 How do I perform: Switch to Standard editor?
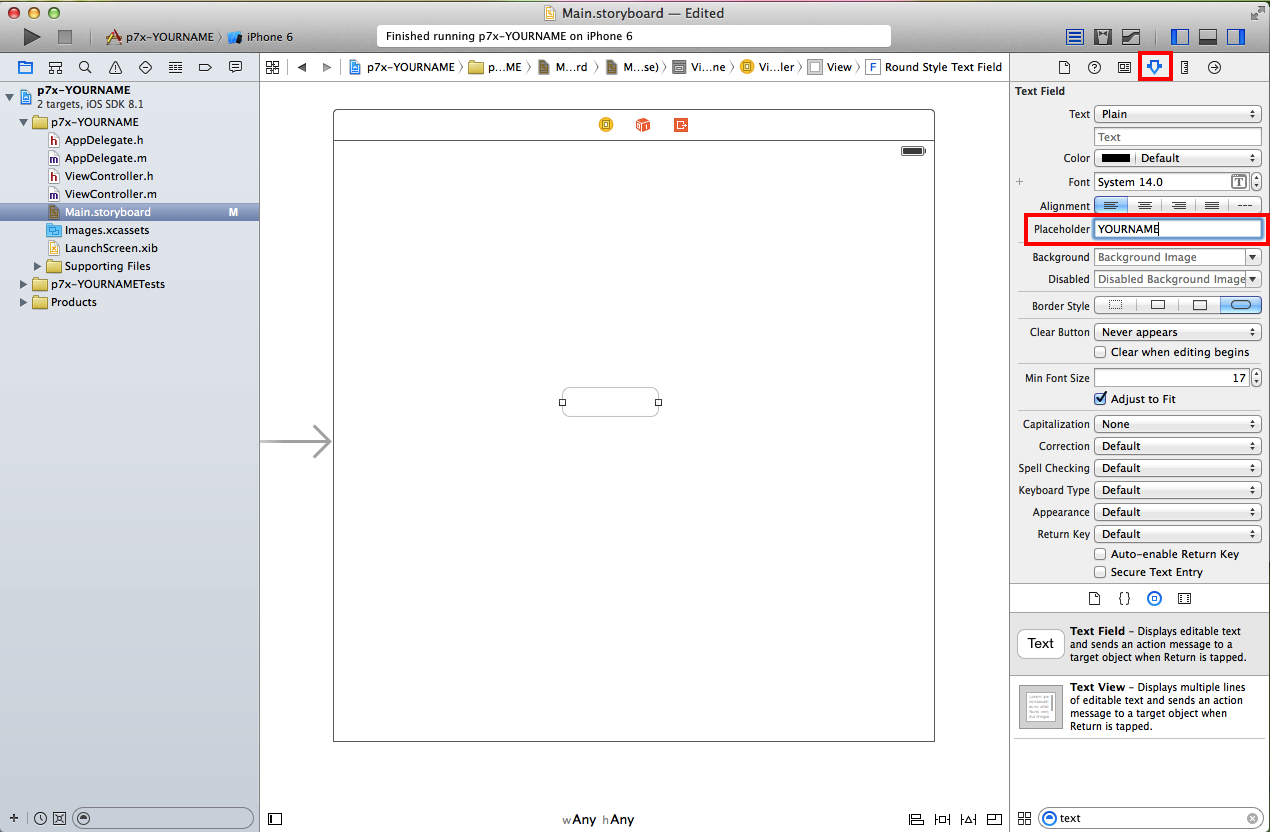pos(1075,37)
